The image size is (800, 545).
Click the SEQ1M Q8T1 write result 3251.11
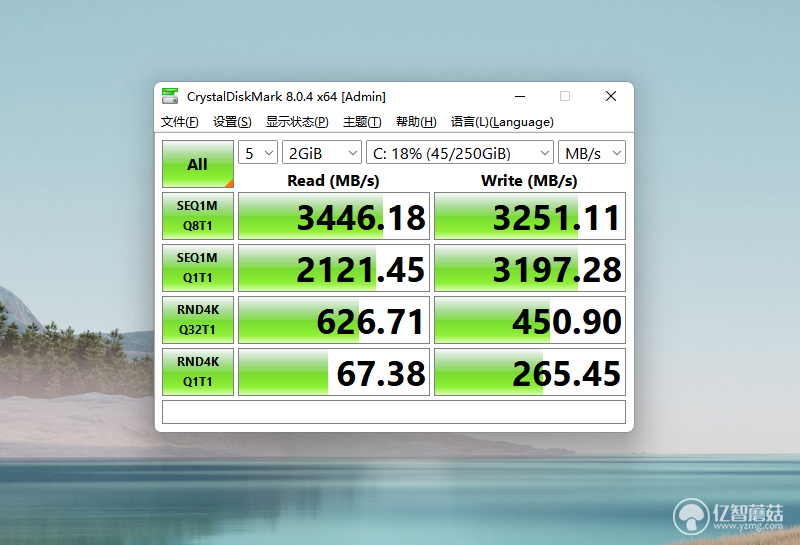530,216
